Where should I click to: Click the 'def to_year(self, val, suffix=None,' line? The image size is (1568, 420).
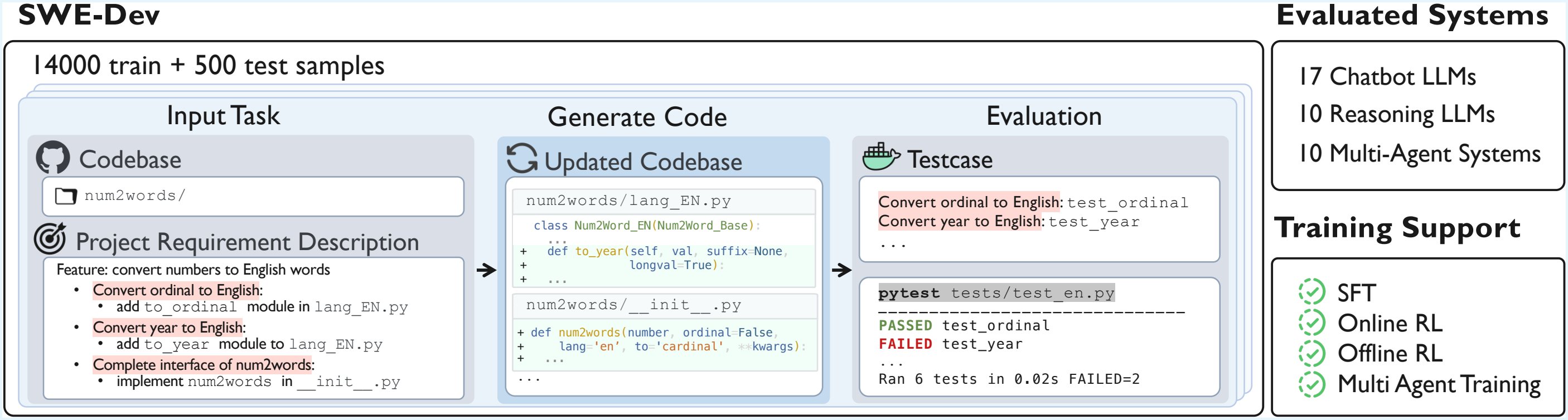pyautogui.click(x=668, y=251)
